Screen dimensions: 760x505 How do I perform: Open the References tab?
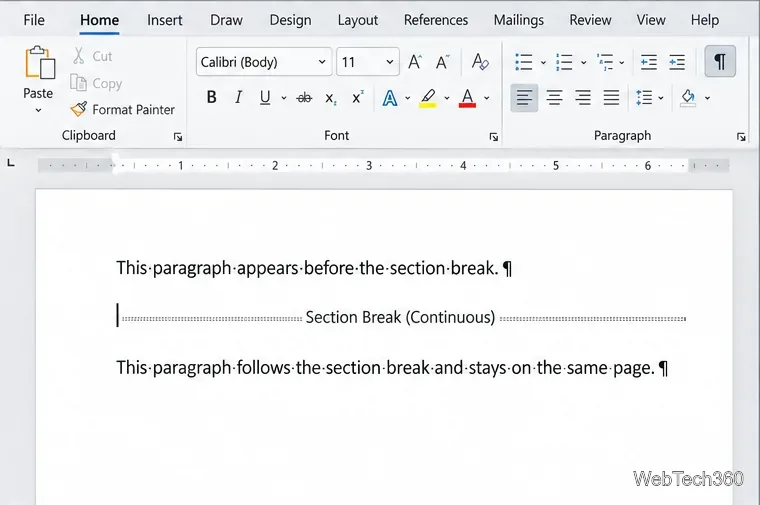pos(436,20)
